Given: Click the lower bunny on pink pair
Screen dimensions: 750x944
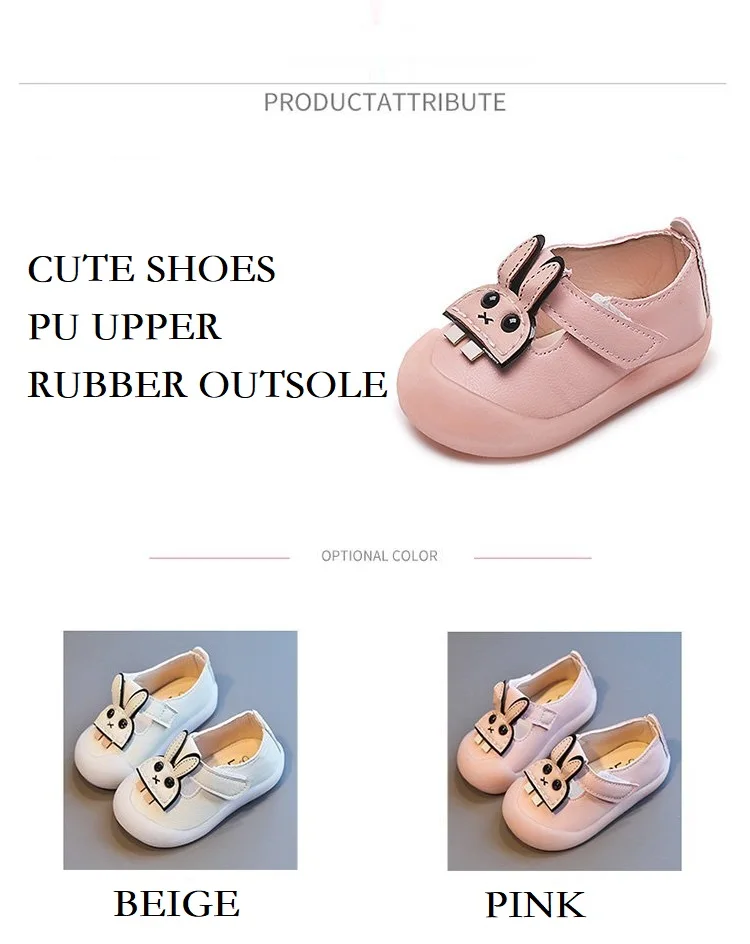Looking at the screenshot, I should 553,774.
